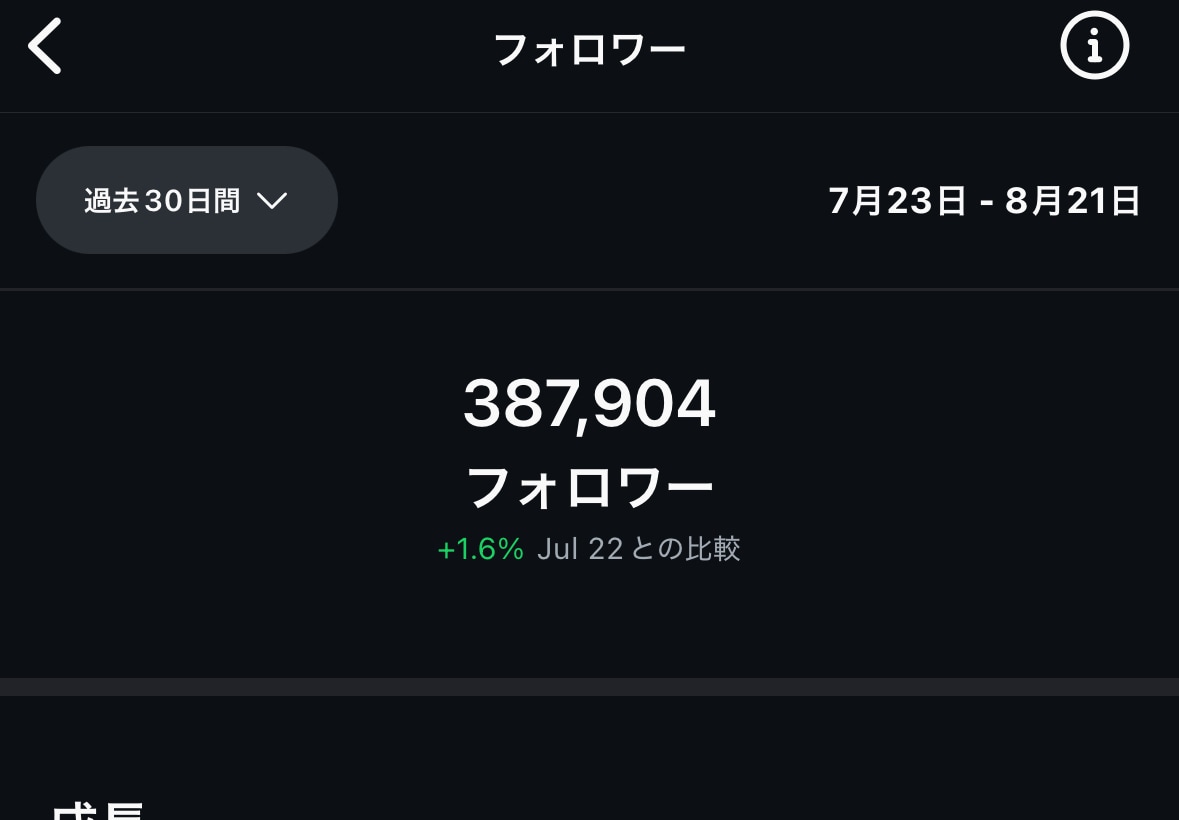Go back using the left arrow
The width and height of the screenshot is (1179, 820).
pos(44,47)
